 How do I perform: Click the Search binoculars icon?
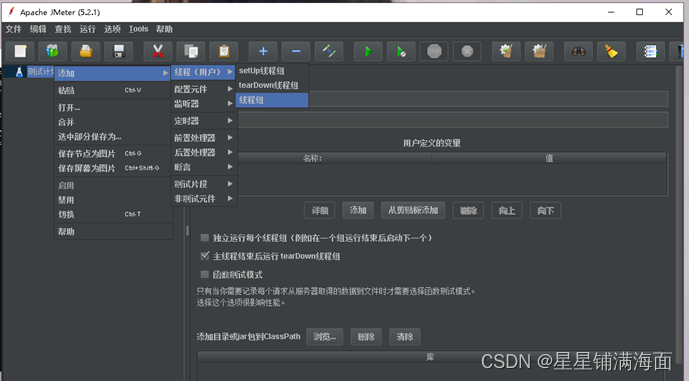578,51
